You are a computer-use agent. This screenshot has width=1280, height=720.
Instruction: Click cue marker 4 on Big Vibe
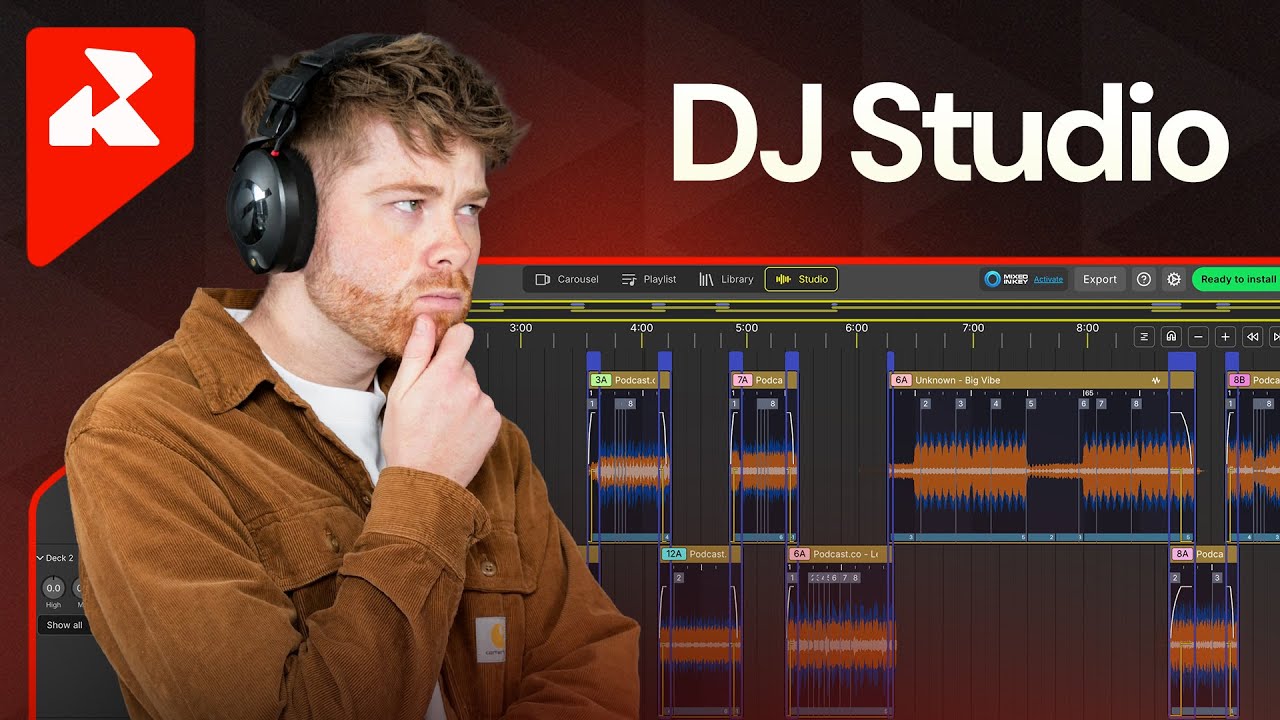[995, 404]
